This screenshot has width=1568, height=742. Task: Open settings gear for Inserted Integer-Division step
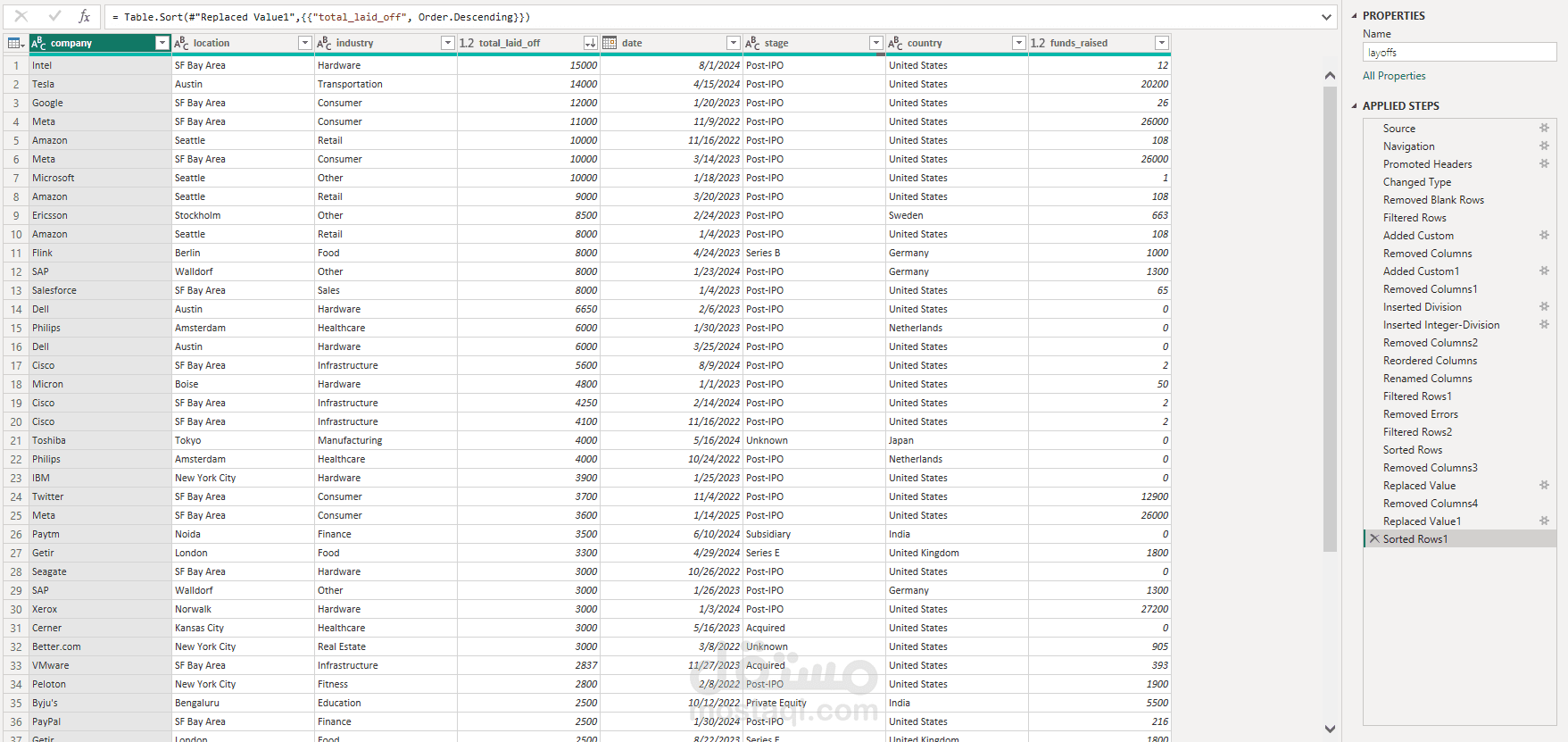click(1544, 324)
